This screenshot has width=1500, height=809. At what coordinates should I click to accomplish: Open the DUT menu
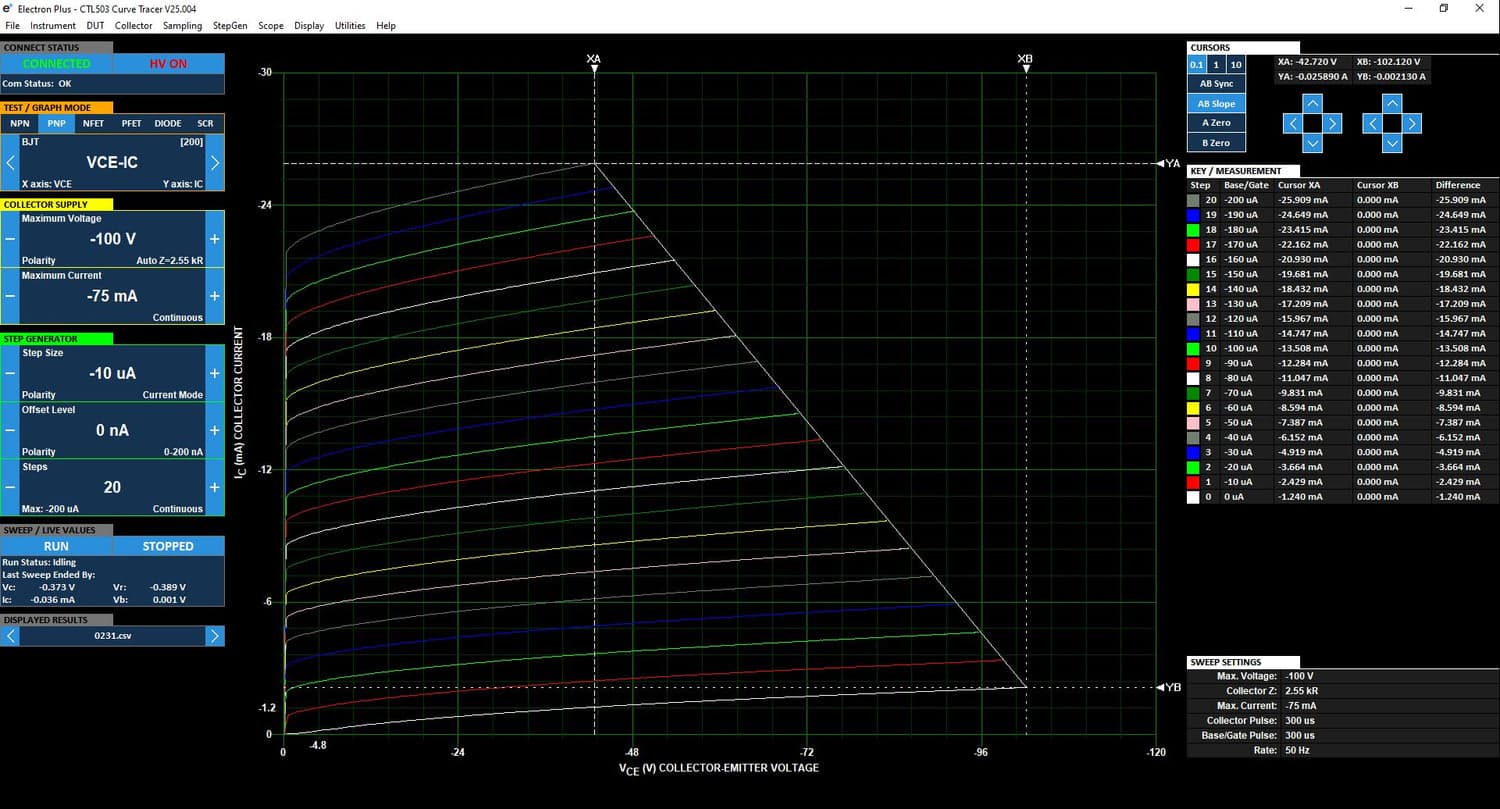point(95,25)
